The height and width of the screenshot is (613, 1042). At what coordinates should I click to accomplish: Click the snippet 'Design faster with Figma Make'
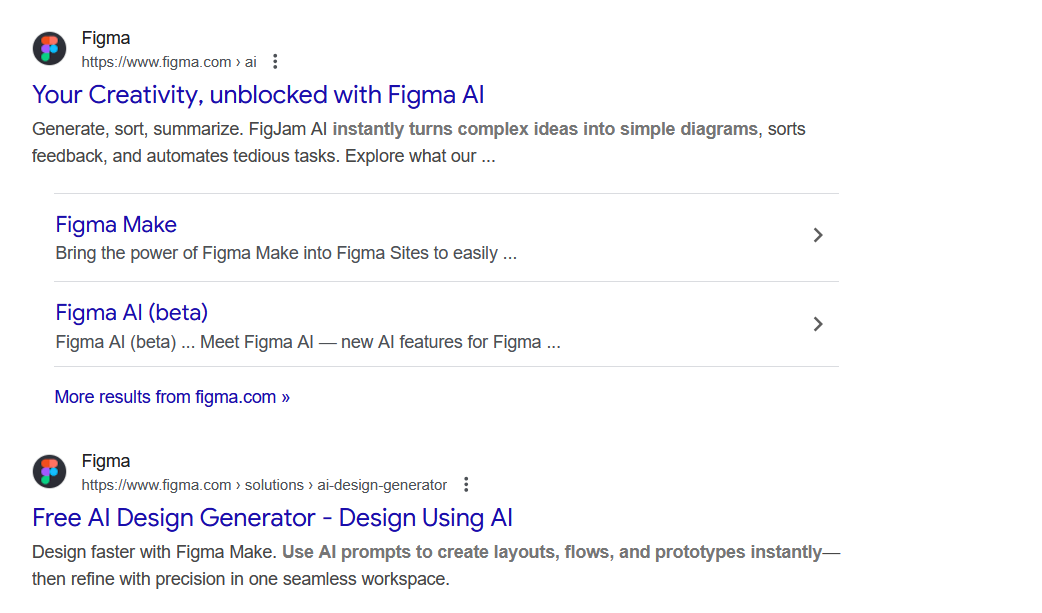click(436, 565)
